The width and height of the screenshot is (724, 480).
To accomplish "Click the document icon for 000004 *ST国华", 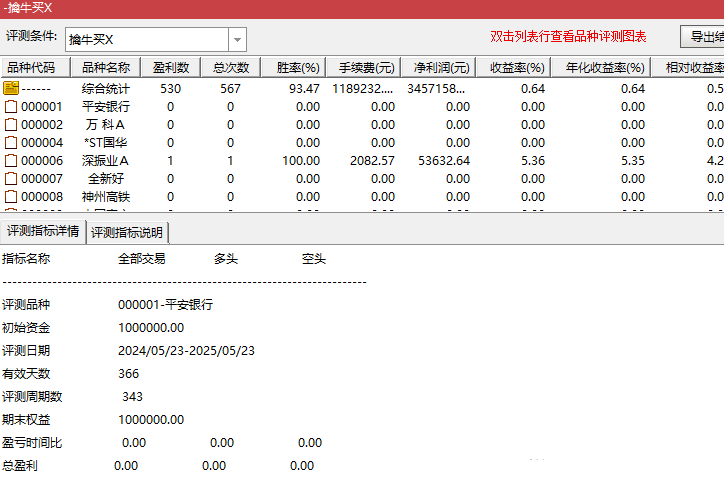I will pyautogui.click(x=11, y=143).
